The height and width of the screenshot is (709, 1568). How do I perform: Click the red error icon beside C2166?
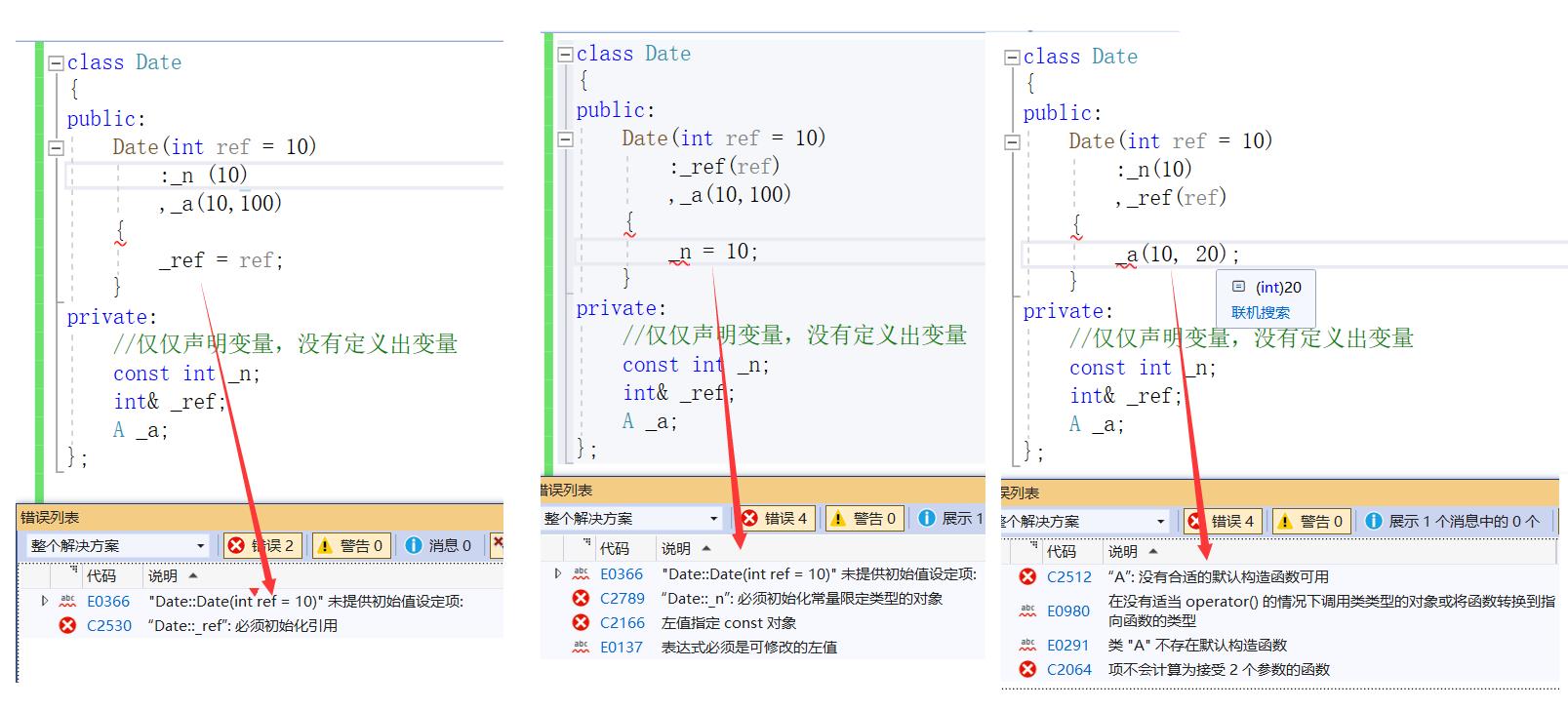click(x=581, y=622)
